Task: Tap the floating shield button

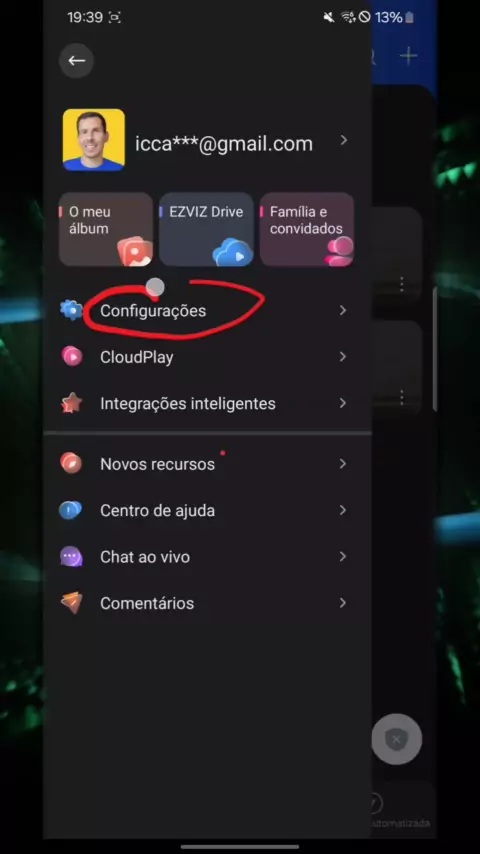Action: point(397,739)
